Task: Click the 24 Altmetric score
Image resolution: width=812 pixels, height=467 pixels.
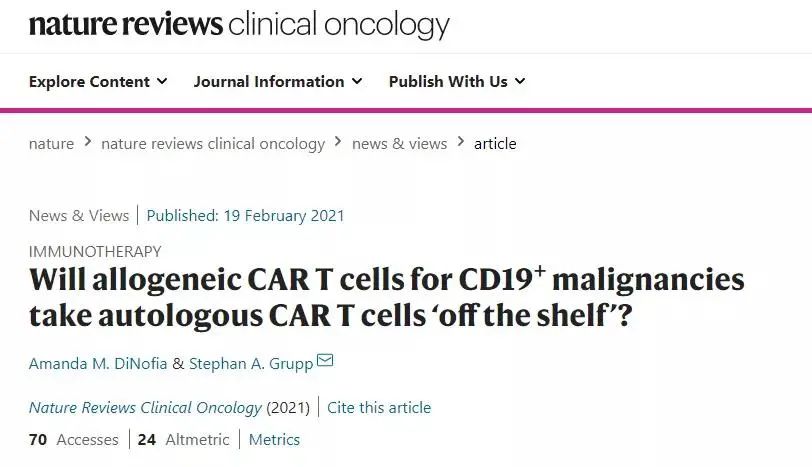Action: click(183, 440)
